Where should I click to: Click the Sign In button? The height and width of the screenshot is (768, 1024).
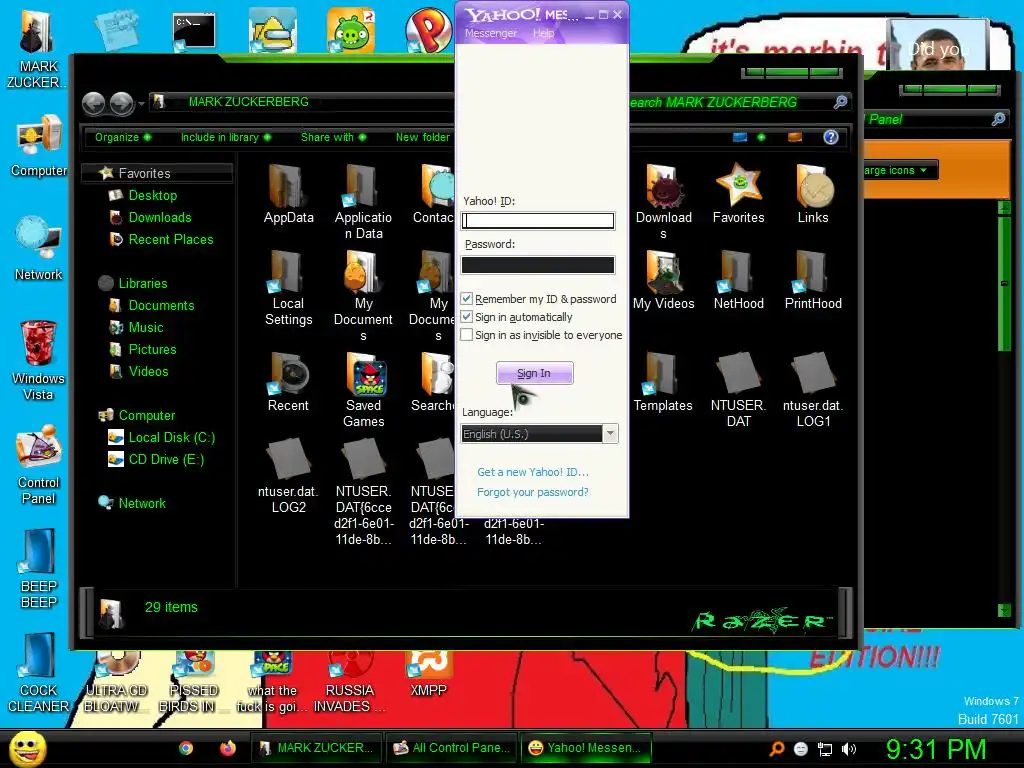[x=534, y=373]
